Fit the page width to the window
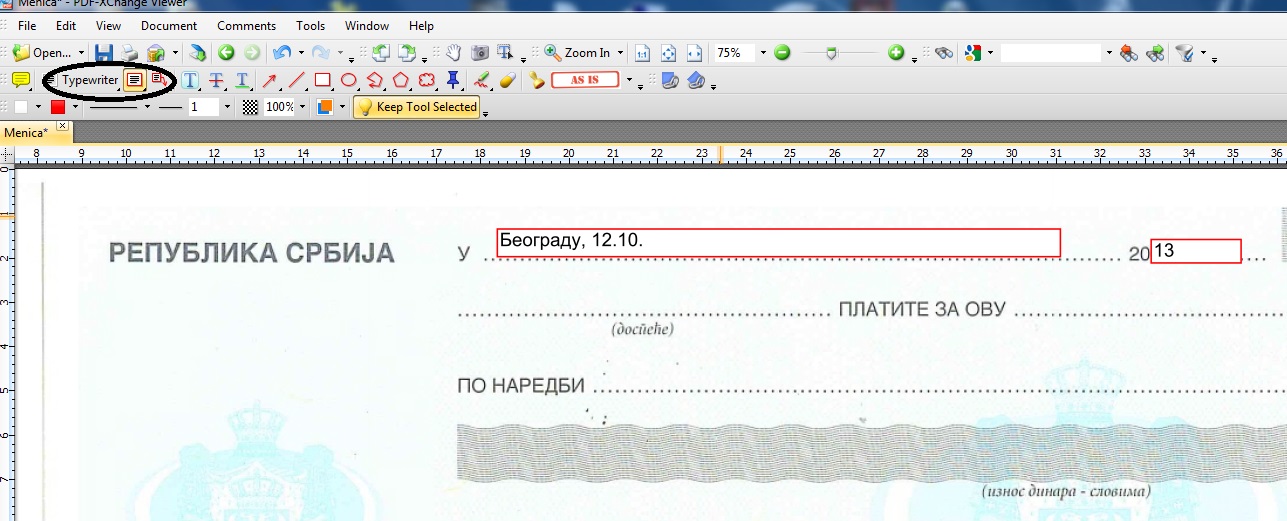Screen dimensions: 1287x521 click(695, 53)
